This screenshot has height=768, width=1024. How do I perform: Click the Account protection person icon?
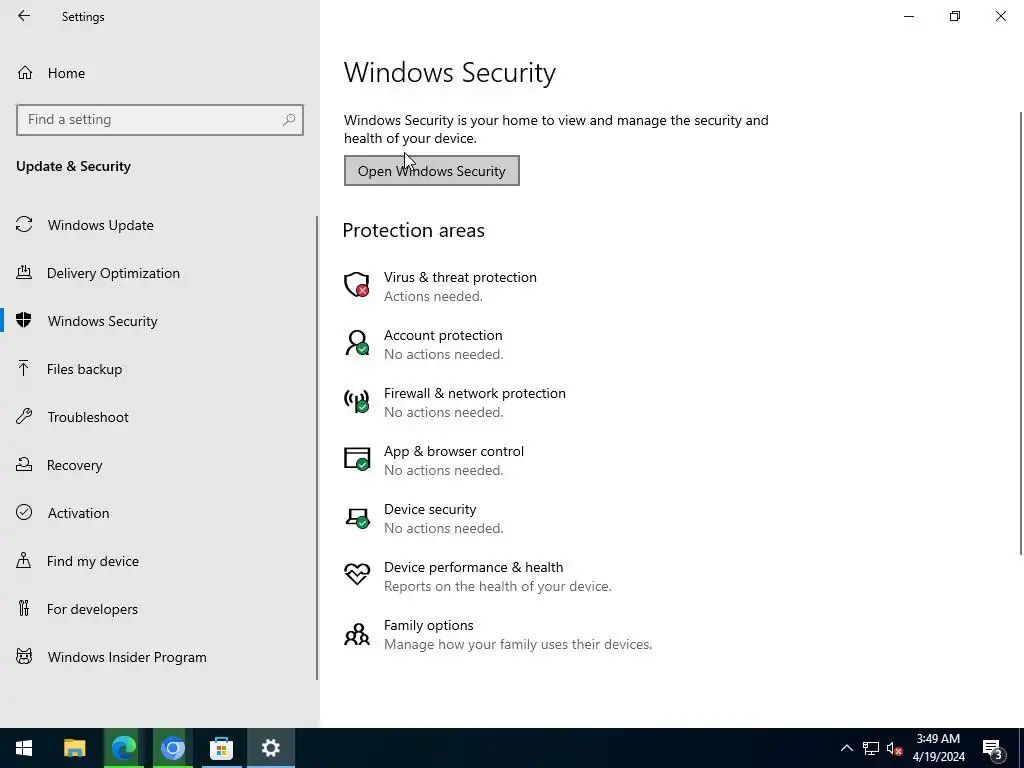(x=357, y=343)
